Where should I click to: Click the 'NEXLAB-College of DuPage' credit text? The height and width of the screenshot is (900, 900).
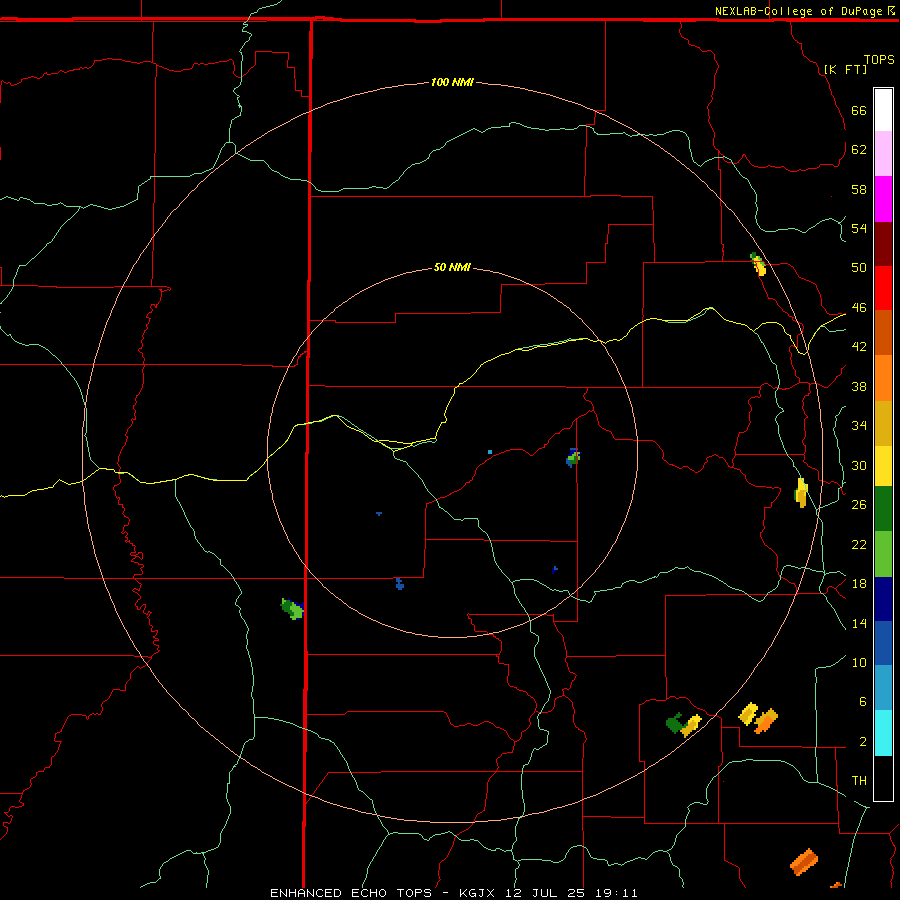point(798,11)
